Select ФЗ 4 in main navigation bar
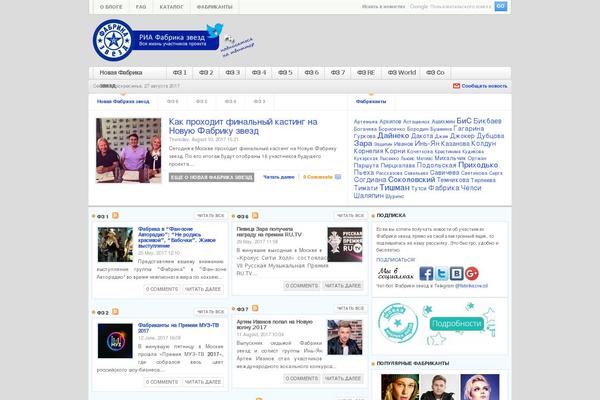The width and height of the screenshot is (600, 400). pyautogui.click(x=259, y=72)
